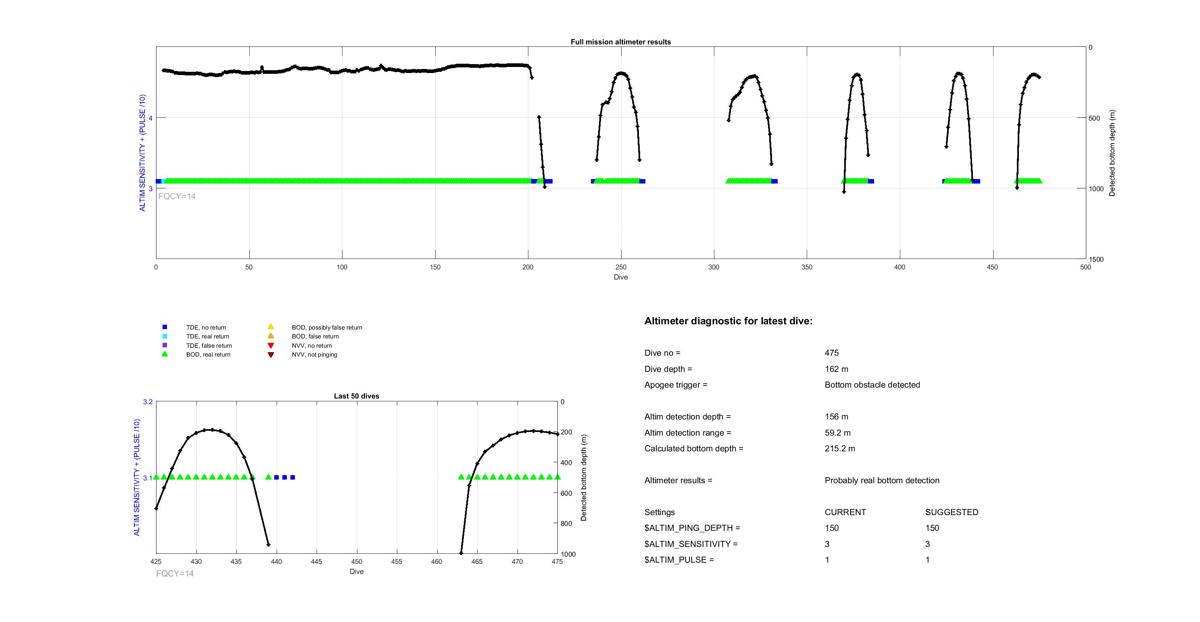Click 'FQCY=14' under the full mission plot
Image resolution: width=1200 pixels, height=622 pixels.
177,196
